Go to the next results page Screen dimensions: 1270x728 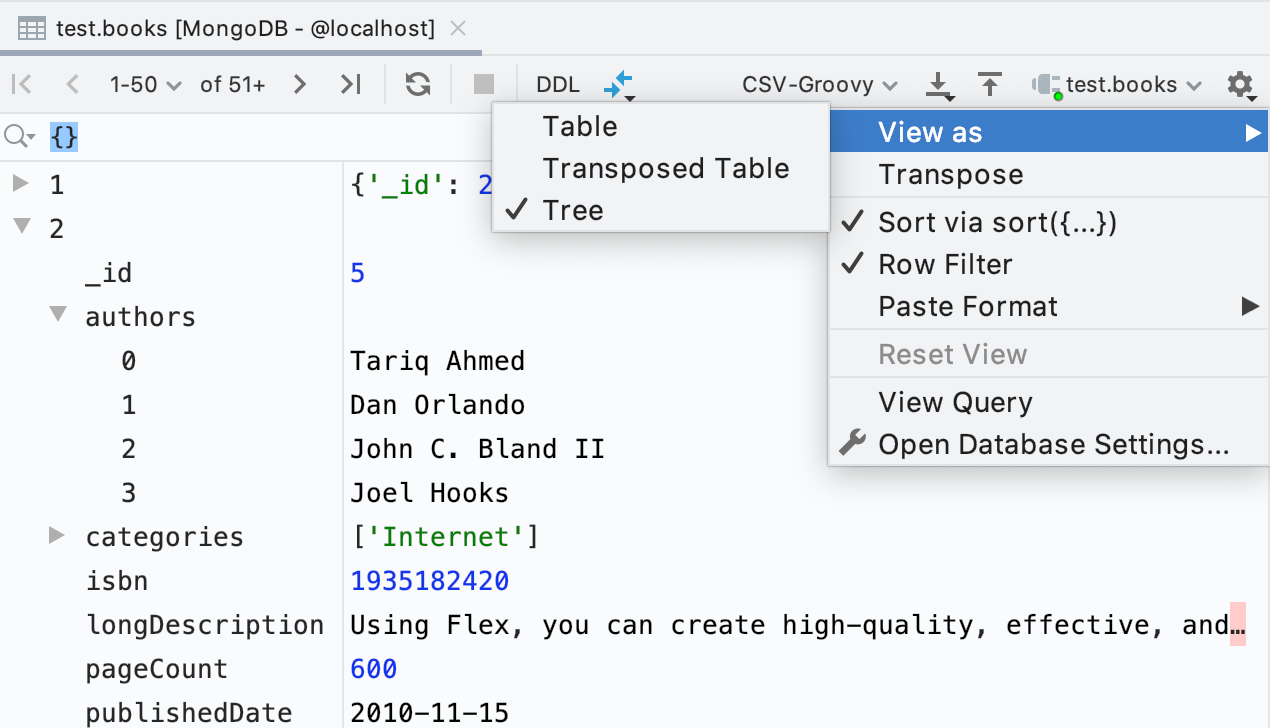[299, 85]
